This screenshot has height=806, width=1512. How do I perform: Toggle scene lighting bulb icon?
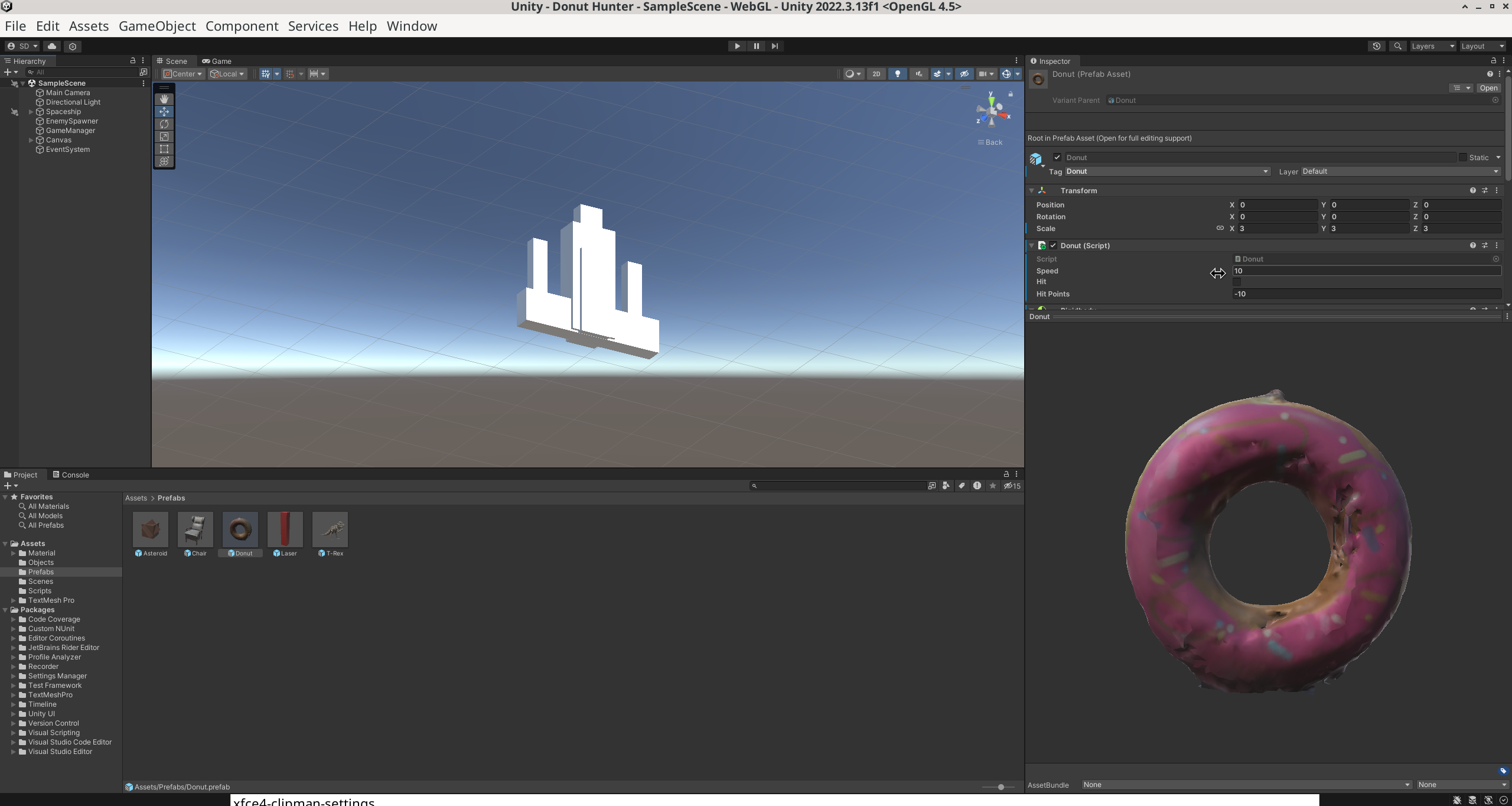pyautogui.click(x=897, y=74)
